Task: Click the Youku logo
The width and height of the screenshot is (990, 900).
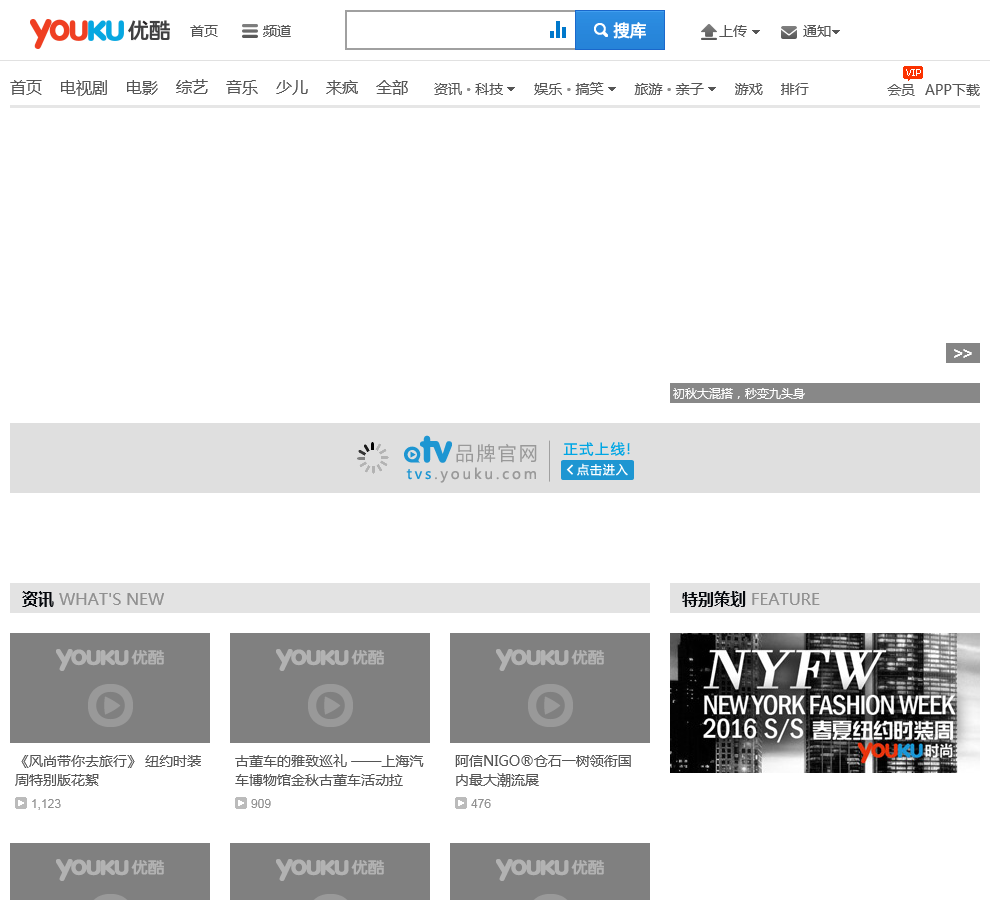Action: pyautogui.click(x=100, y=32)
